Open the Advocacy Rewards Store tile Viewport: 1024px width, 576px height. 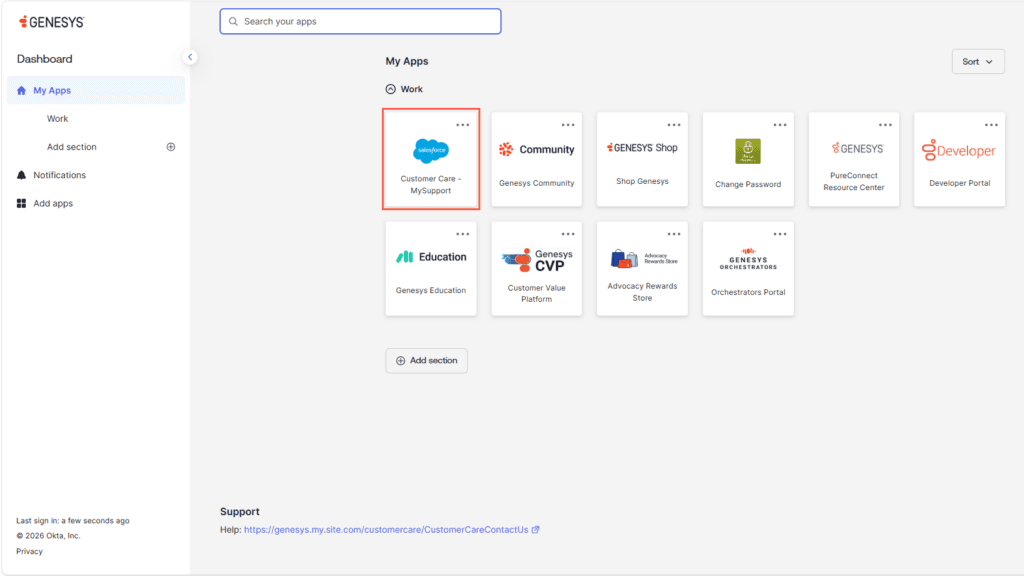coord(642,268)
